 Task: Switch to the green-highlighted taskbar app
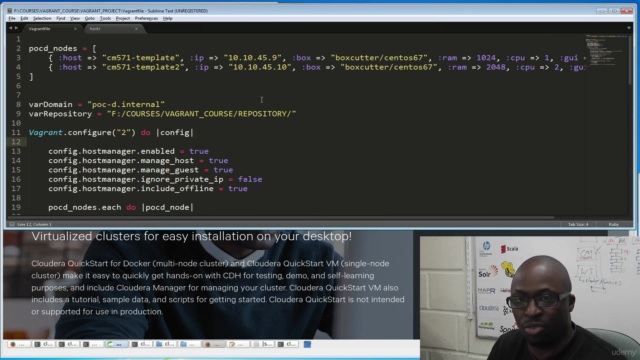(x=116, y=344)
